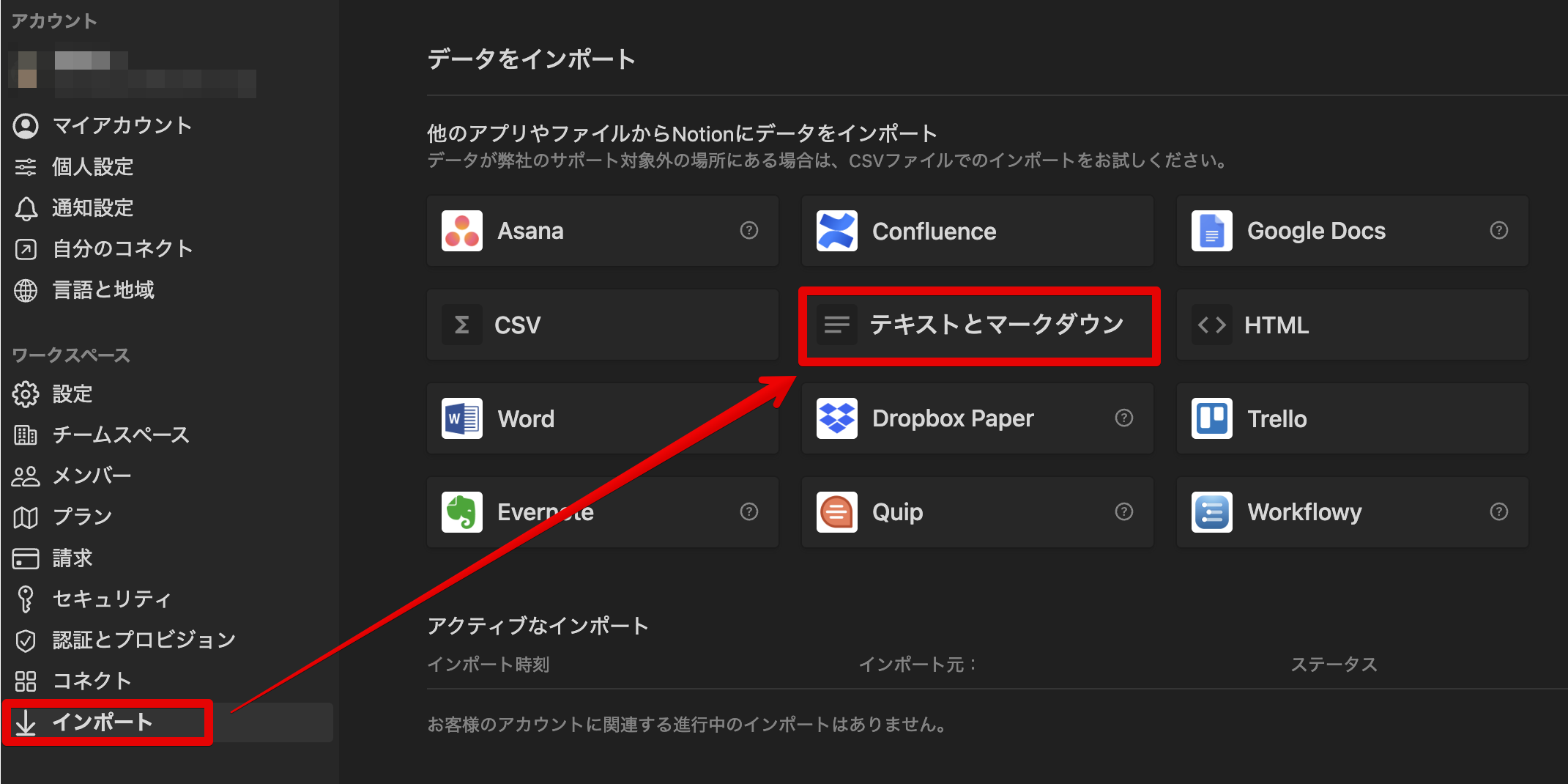Open help icon beside Google Docs
Image resolution: width=1568 pixels, height=784 pixels.
click(x=1498, y=230)
